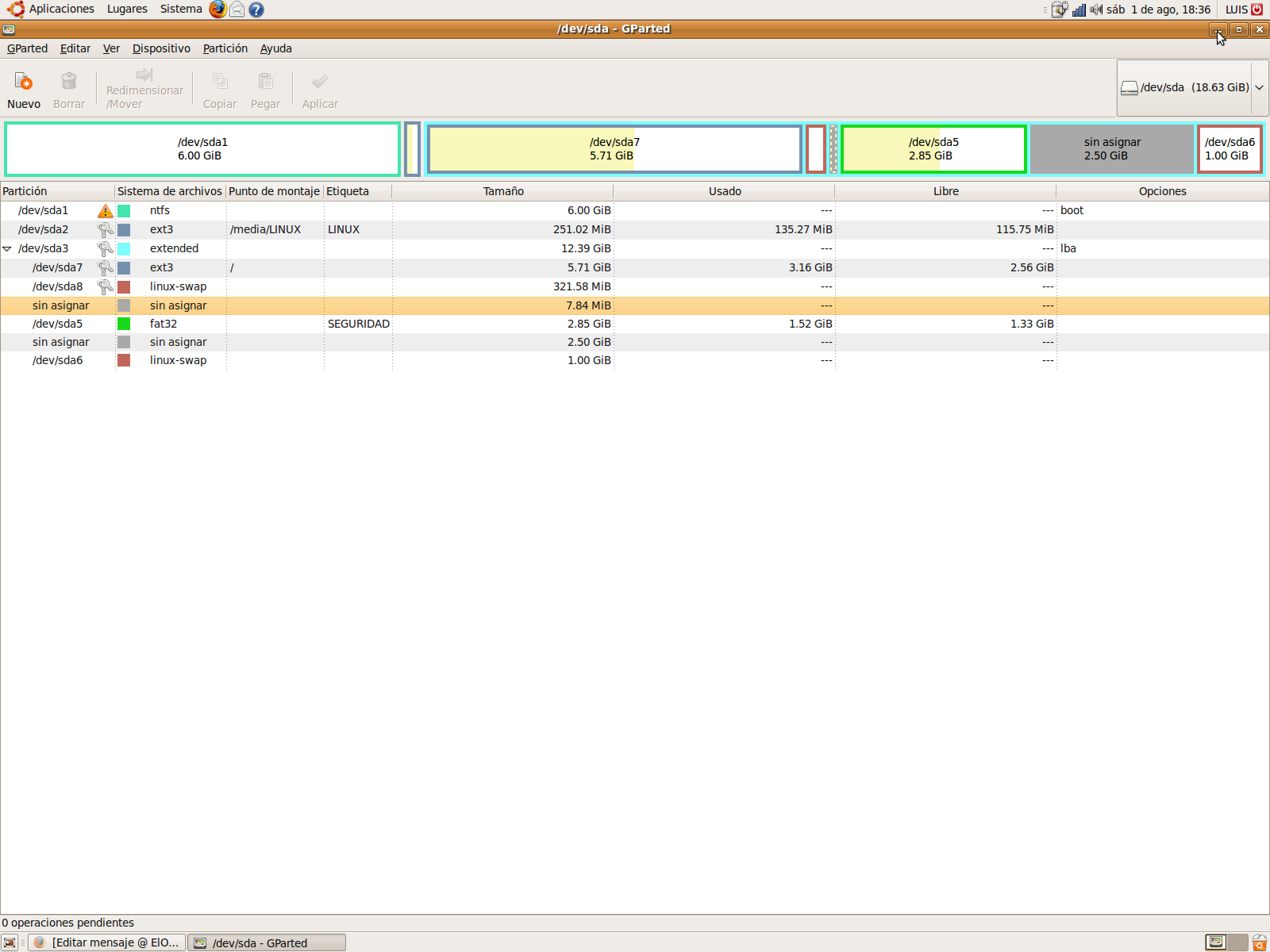Image resolution: width=1270 pixels, height=952 pixels.
Task: Click the green fat32 color swatch
Action: [x=124, y=324]
